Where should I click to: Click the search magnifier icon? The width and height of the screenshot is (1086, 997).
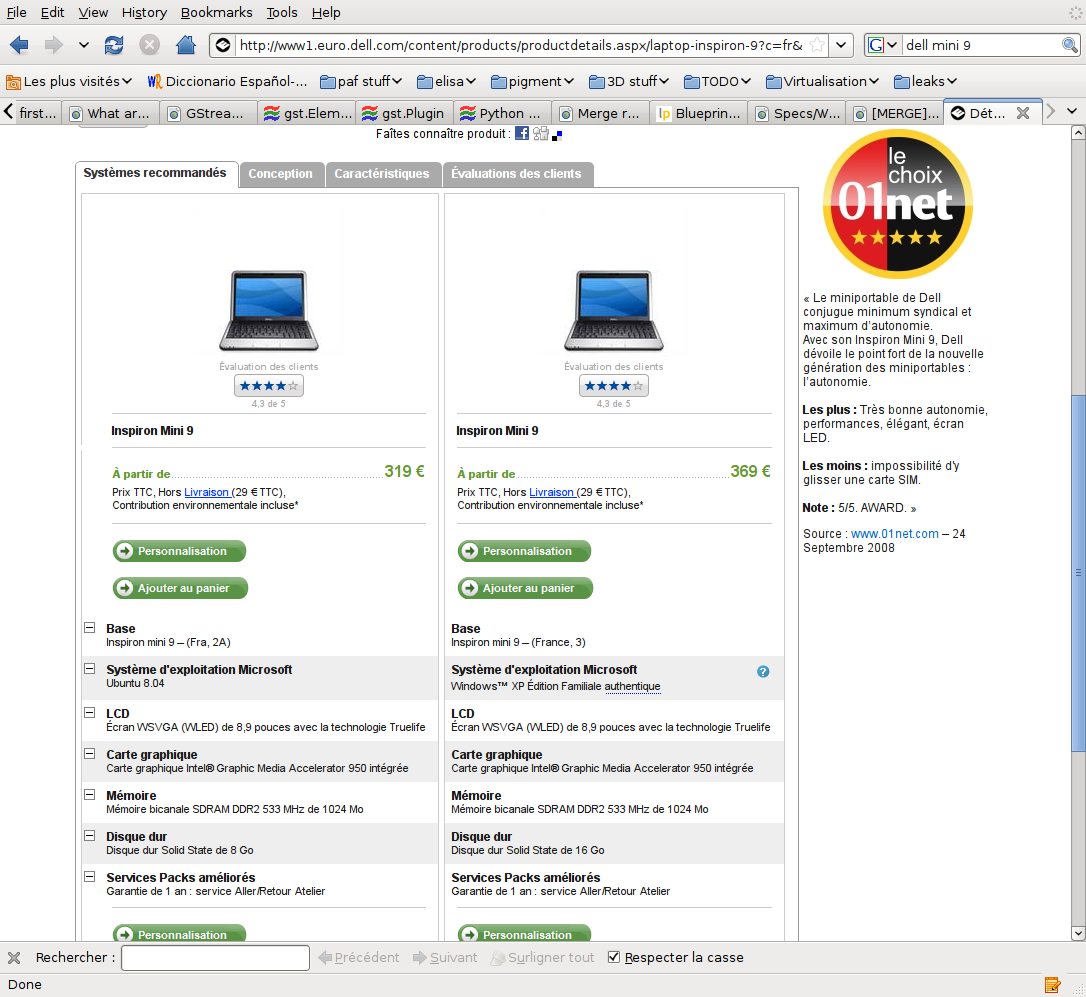coord(1069,46)
